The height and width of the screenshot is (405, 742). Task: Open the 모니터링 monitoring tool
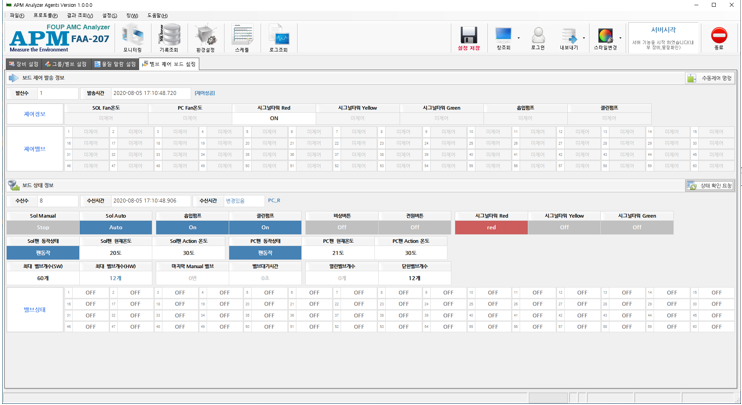click(x=132, y=39)
